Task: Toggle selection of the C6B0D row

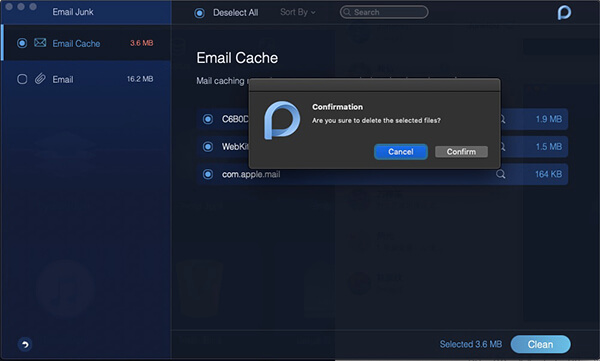Action: click(208, 119)
